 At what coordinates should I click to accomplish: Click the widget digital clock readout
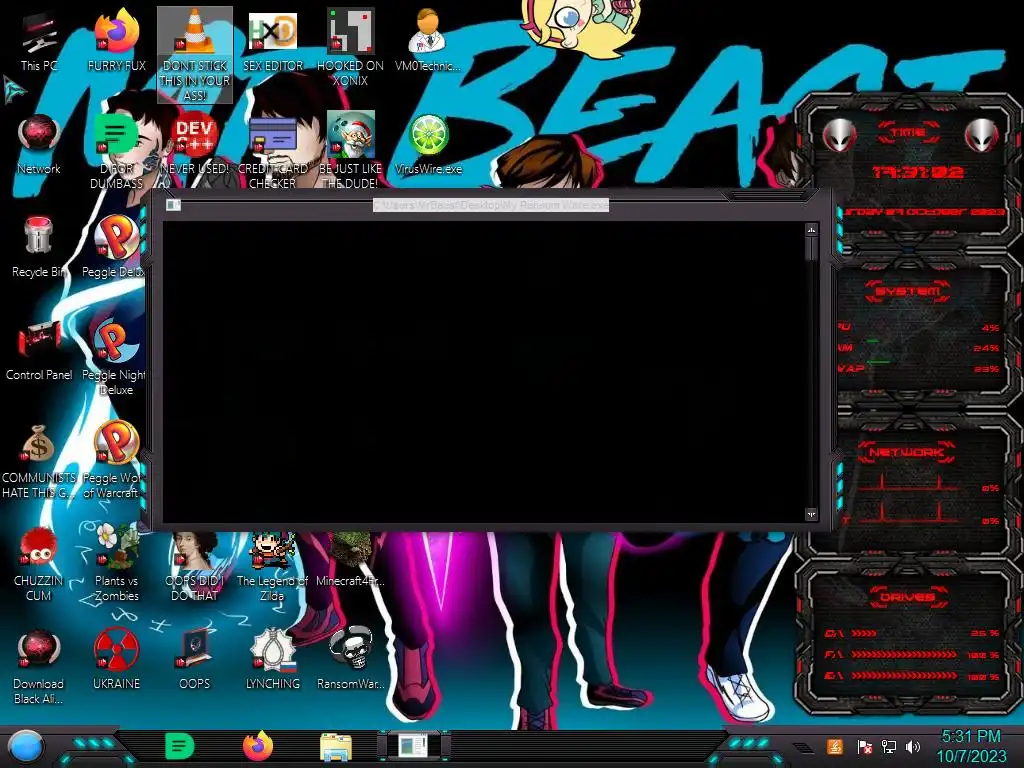pyautogui.click(x=918, y=172)
